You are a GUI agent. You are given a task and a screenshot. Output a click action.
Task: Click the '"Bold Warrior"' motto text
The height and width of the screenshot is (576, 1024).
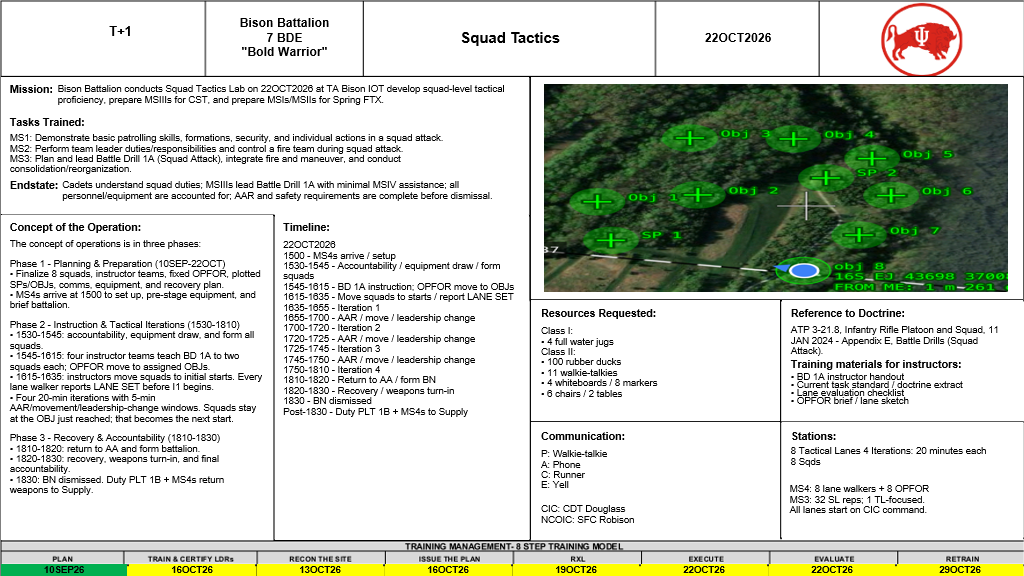click(284, 52)
